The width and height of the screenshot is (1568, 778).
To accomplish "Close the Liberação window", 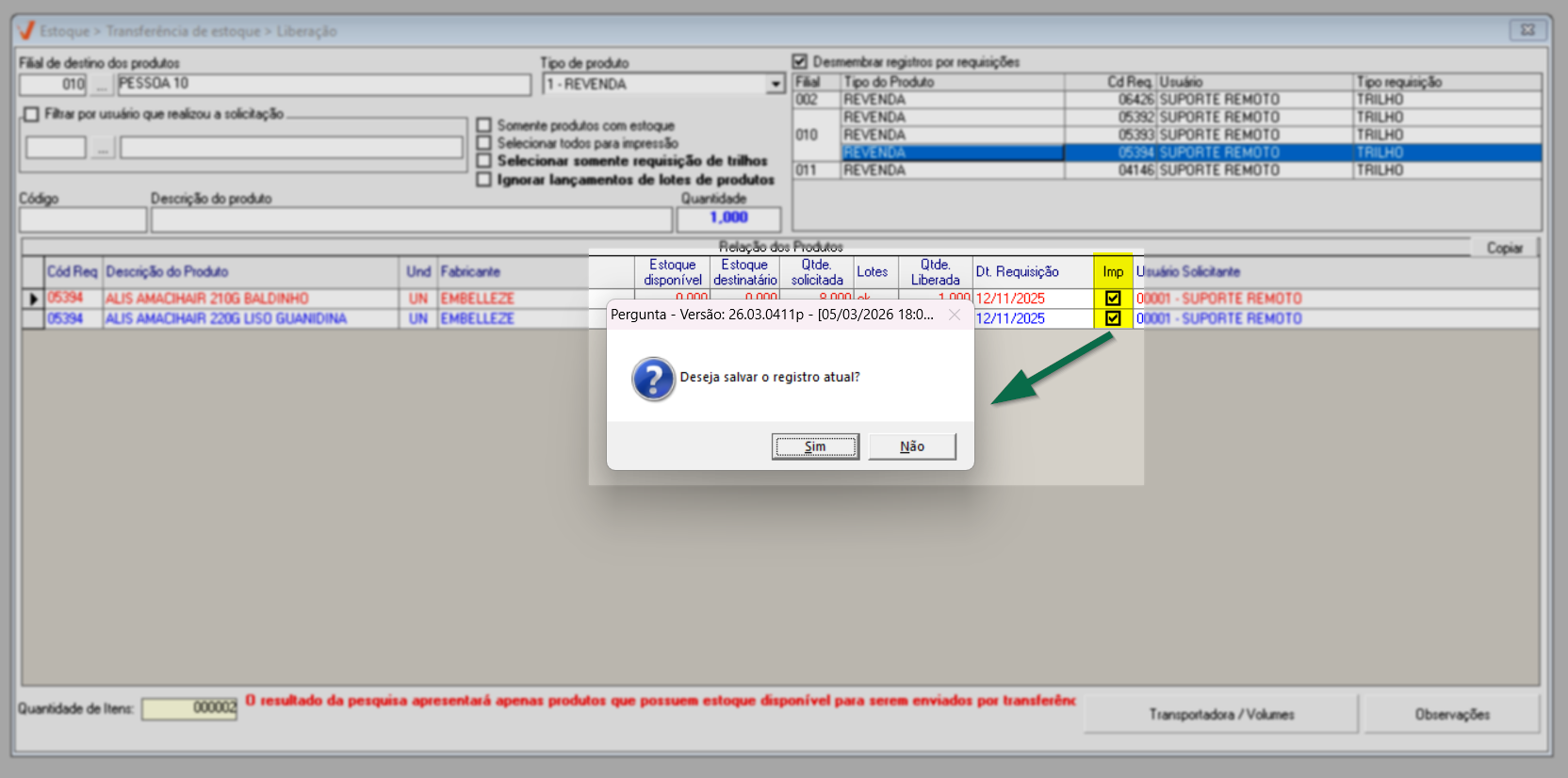I will [1527, 30].
